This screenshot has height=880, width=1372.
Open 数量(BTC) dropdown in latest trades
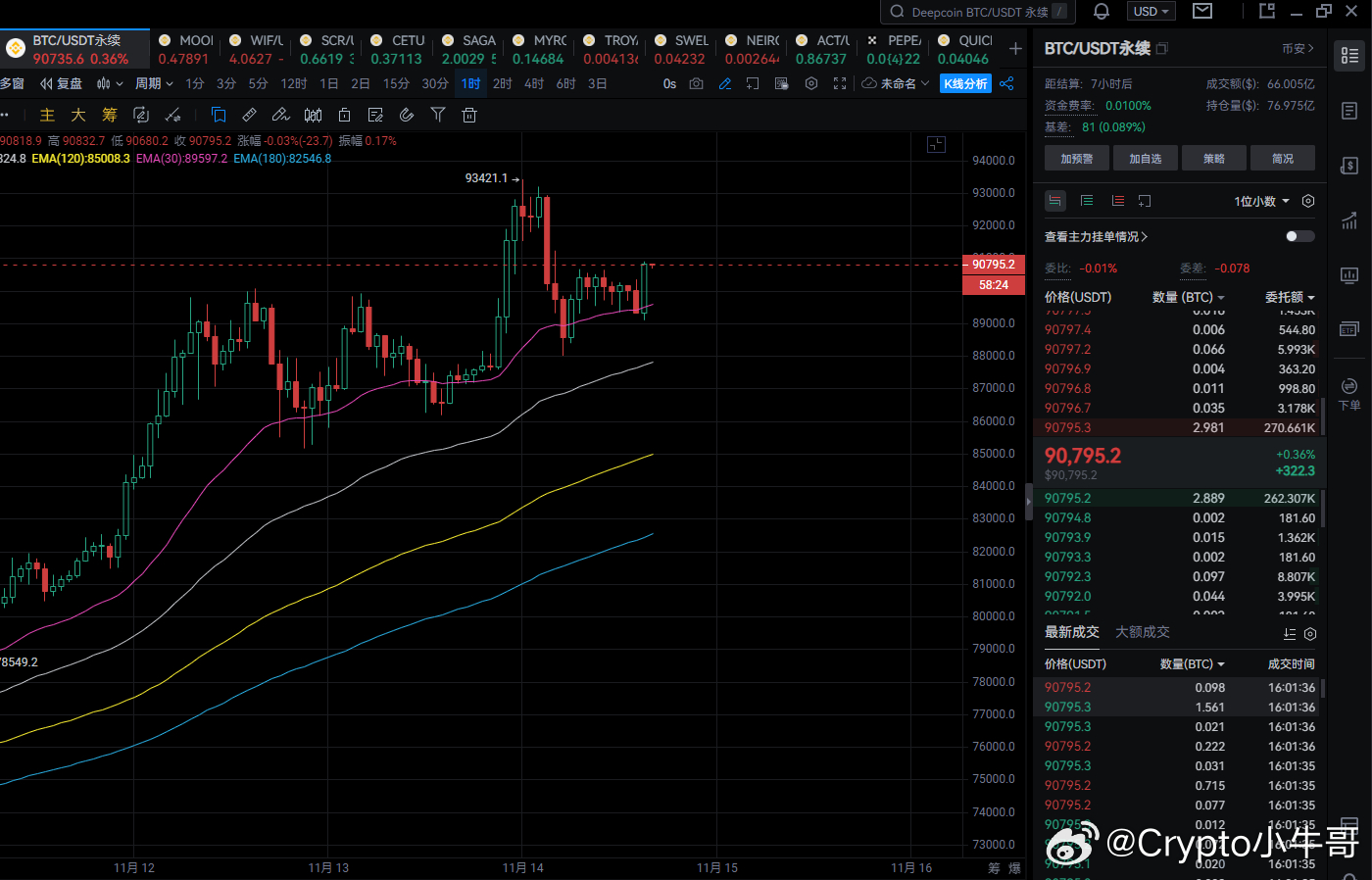(x=1193, y=664)
